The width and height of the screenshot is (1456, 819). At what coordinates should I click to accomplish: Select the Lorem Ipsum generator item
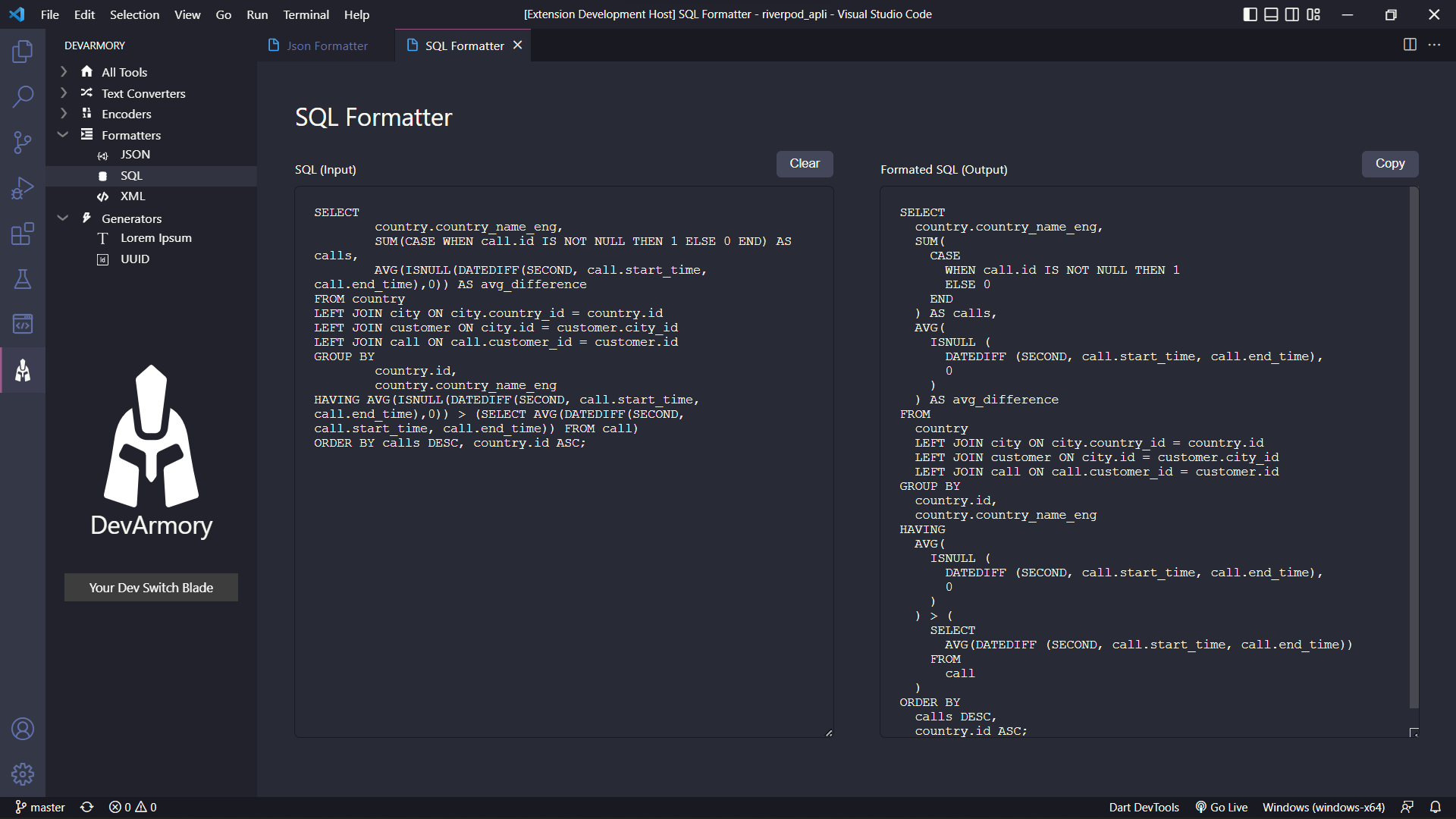tap(151, 238)
